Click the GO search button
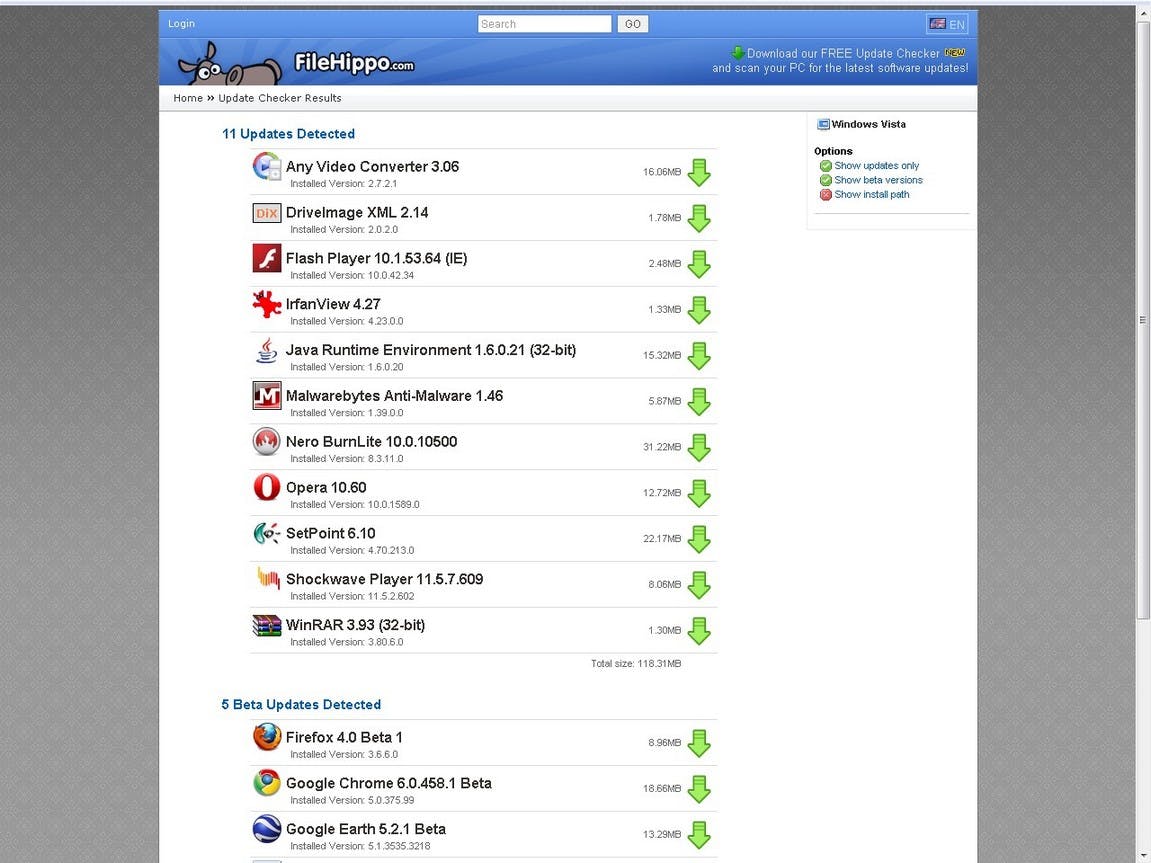1151x863 pixels. pos(633,24)
